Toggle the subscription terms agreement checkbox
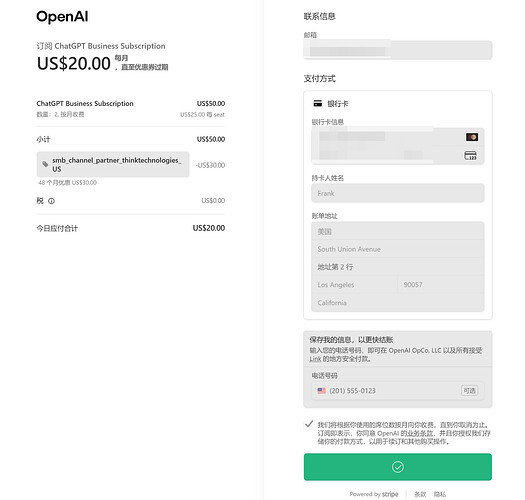The image size is (525, 500). (x=309, y=424)
